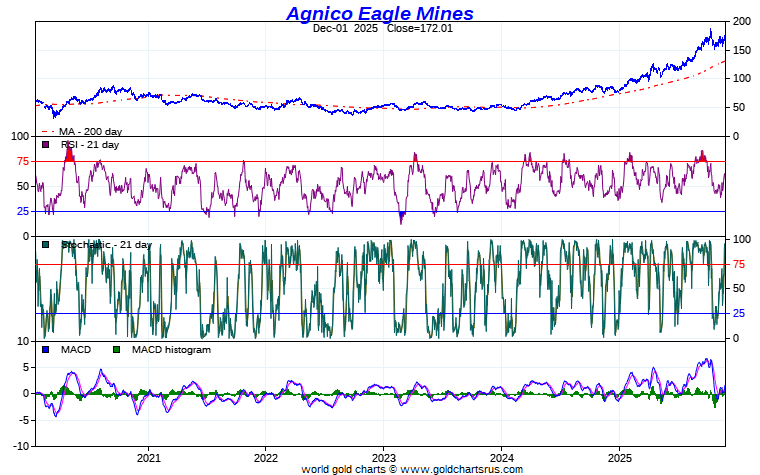Image resolution: width=760 pixels, height=475 pixels.
Task: Click the 2023 x-axis label
Action: (x=384, y=458)
